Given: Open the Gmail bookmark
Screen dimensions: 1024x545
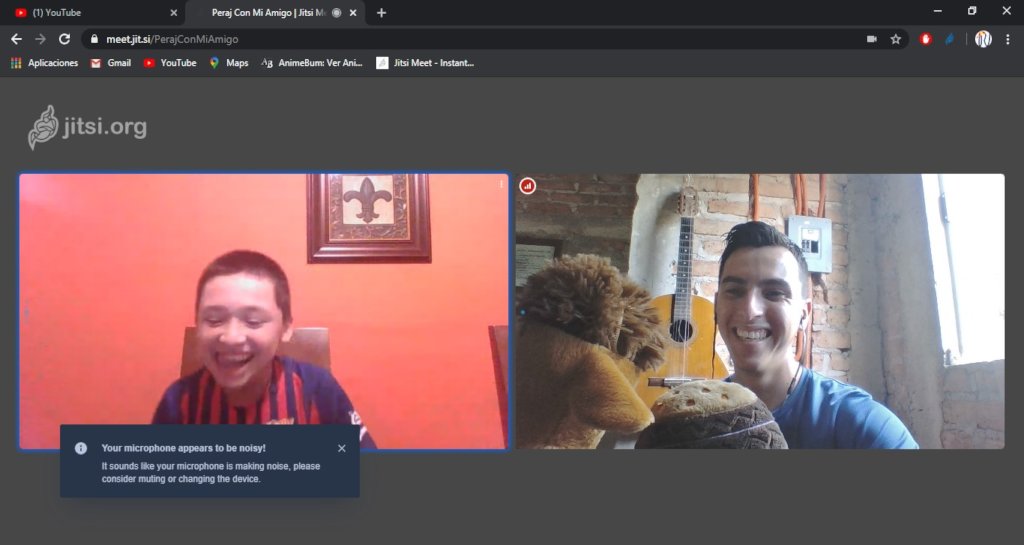Looking at the screenshot, I should pos(111,63).
